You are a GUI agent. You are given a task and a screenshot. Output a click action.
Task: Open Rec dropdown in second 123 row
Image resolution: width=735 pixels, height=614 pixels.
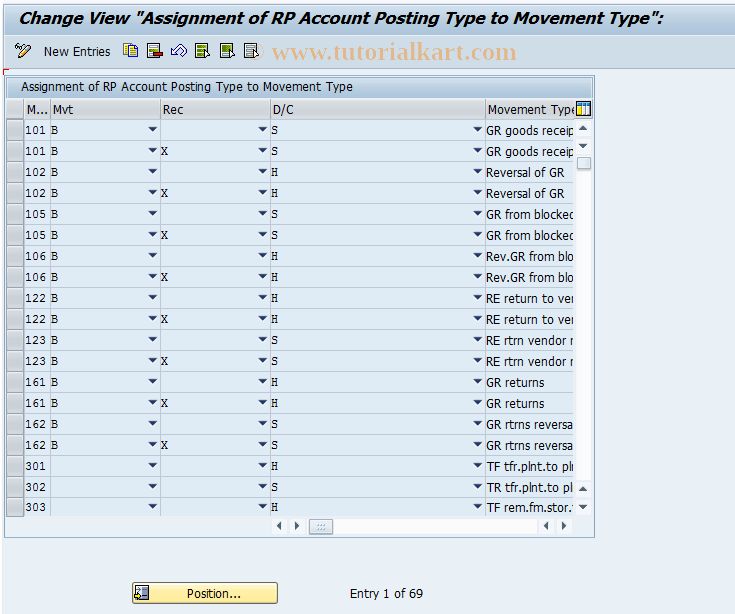tap(262, 360)
